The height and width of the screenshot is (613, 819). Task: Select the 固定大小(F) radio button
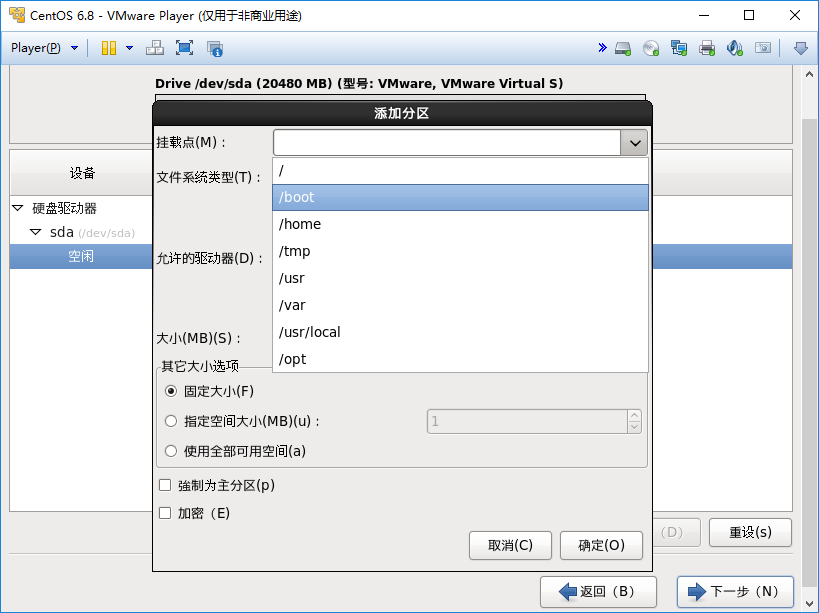(171, 391)
